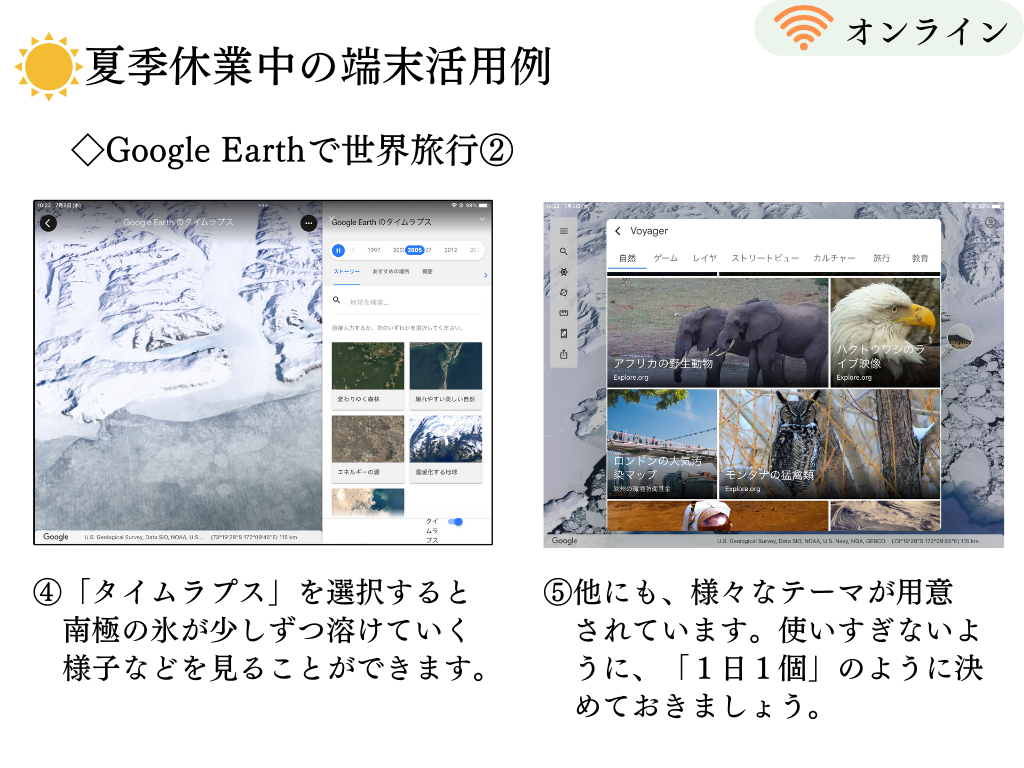This screenshot has width=1024, height=768.
Task: Open the ロンドンの大気汚染マップ card
Action: pyautogui.click(x=662, y=443)
